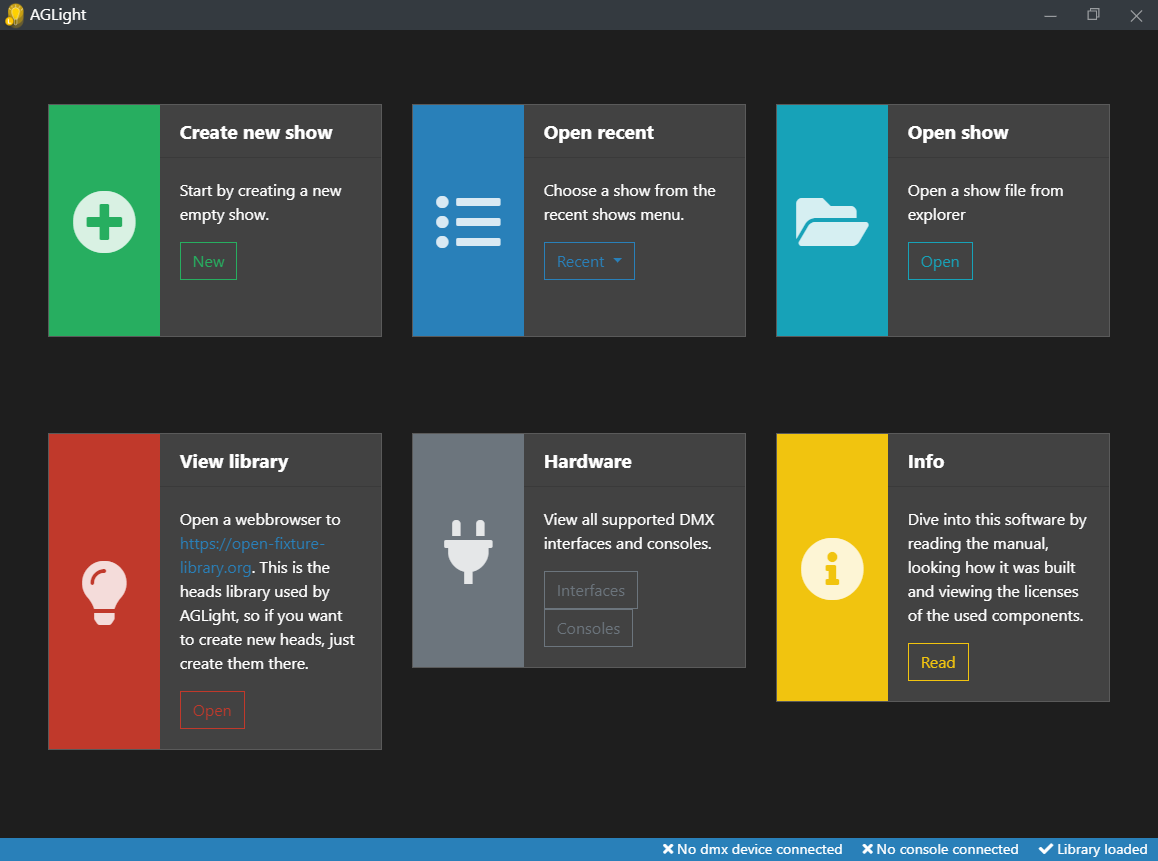The image size is (1158, 861).
Task: Click the AGLight window title text
Action: [58, 15]
